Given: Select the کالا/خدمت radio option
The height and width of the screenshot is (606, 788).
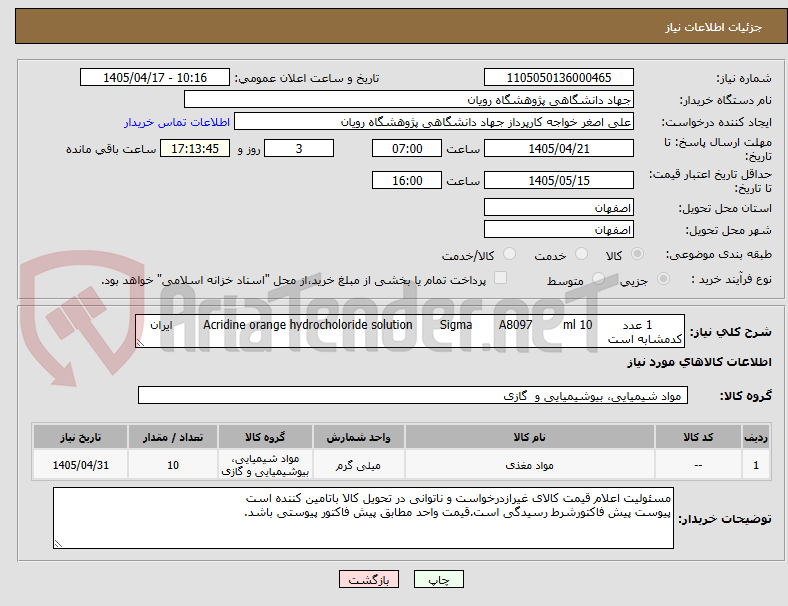Looking at the screenshot, I should click(509, 254).
